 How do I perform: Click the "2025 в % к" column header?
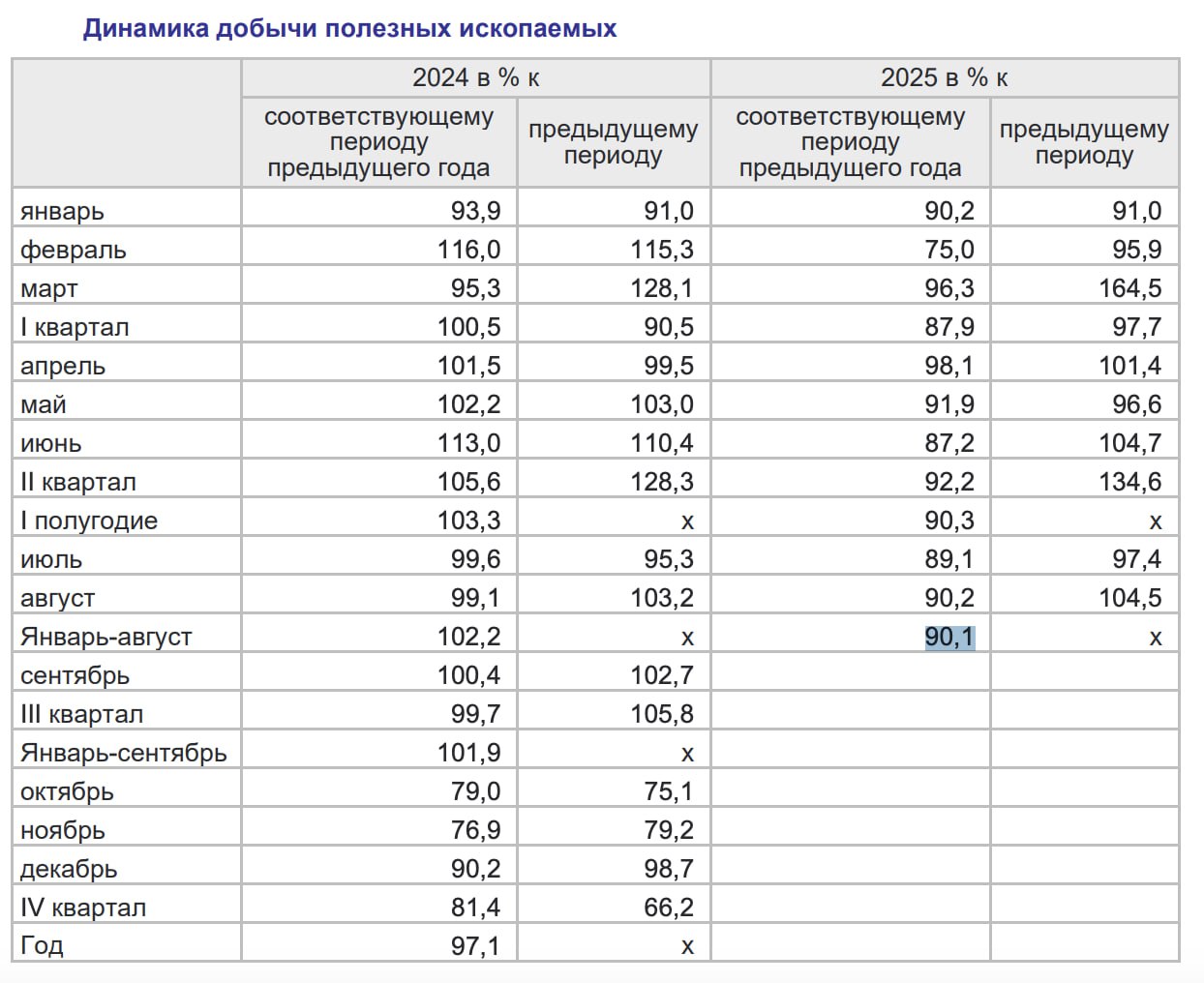944,77
